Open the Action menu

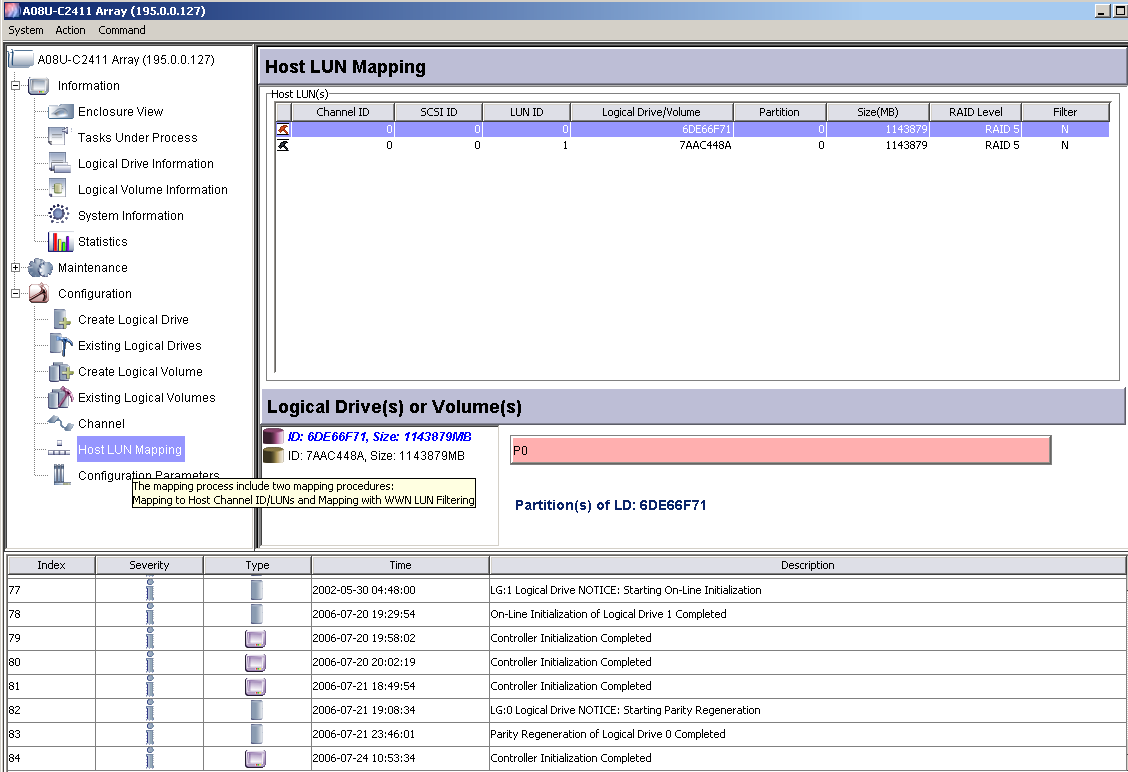coord(71,30)
